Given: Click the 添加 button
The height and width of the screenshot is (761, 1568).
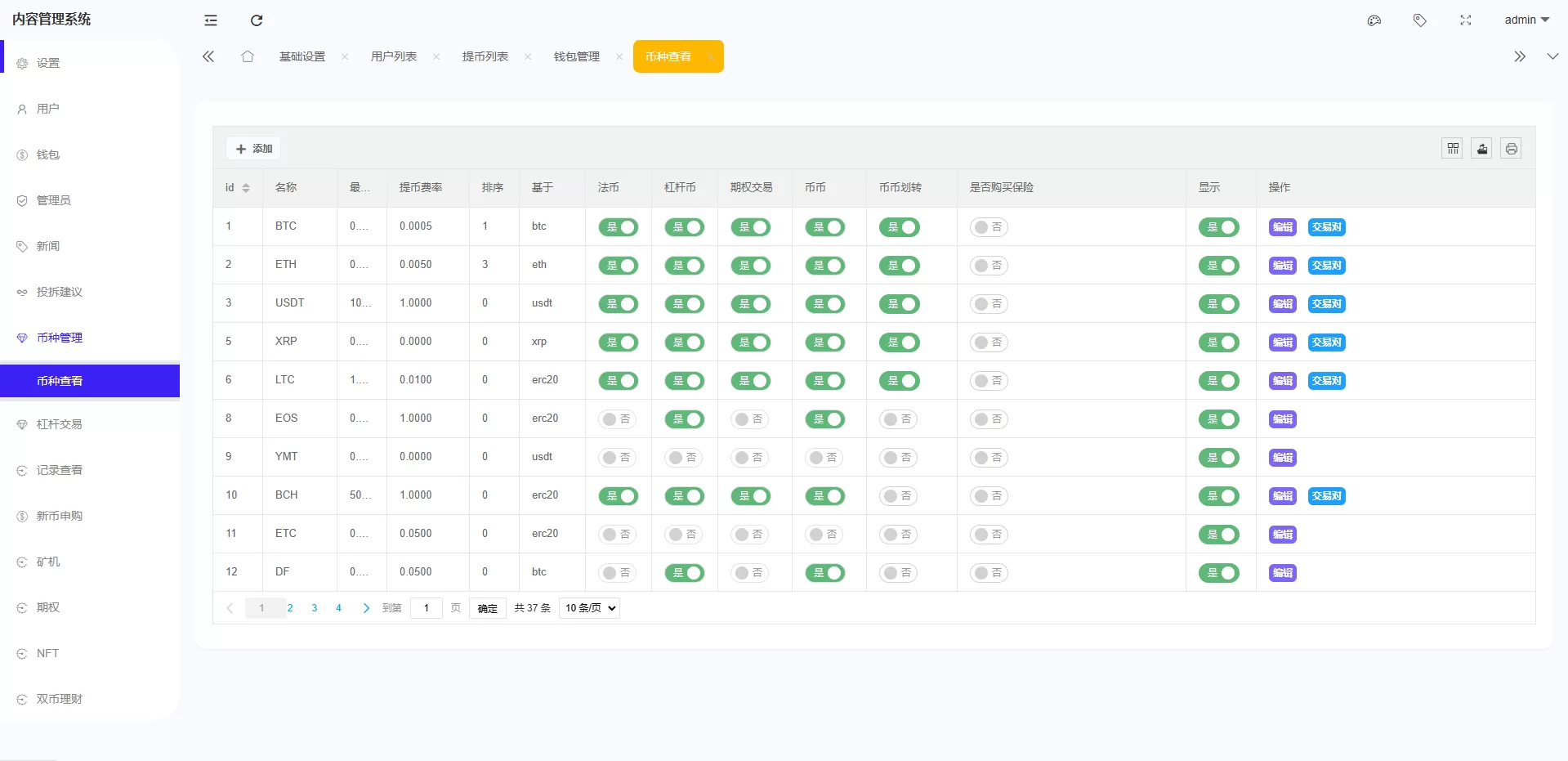Looking at the screenshot, I should point(254,149).
